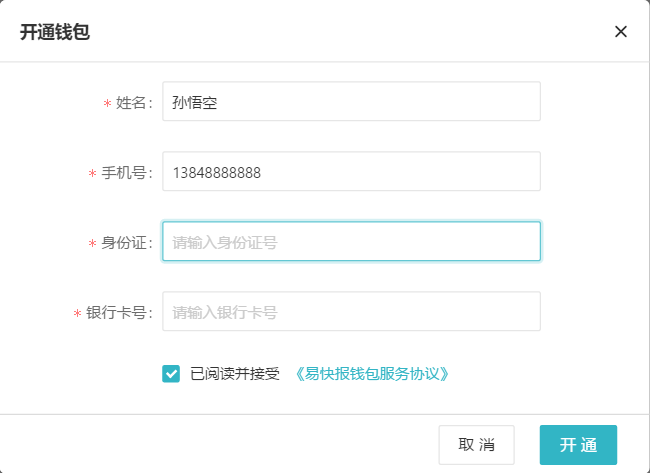
Task: Click the 姓名 field label
Action: 133,103
